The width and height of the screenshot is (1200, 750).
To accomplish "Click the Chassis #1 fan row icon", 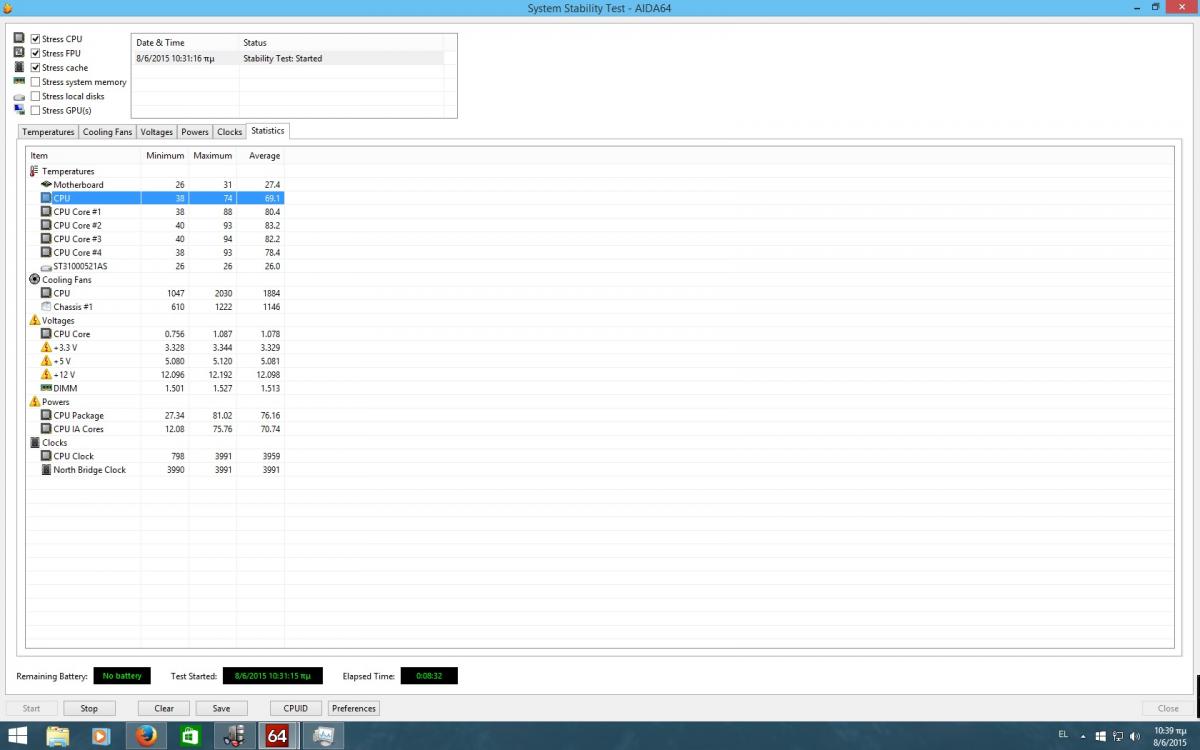I will pos(46,307).
